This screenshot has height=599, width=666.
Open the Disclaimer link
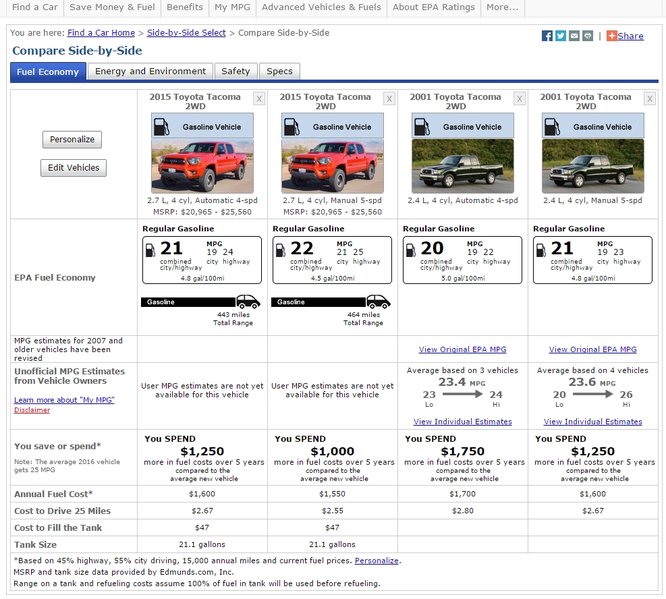pyautogui.click(x=32, y=410)
